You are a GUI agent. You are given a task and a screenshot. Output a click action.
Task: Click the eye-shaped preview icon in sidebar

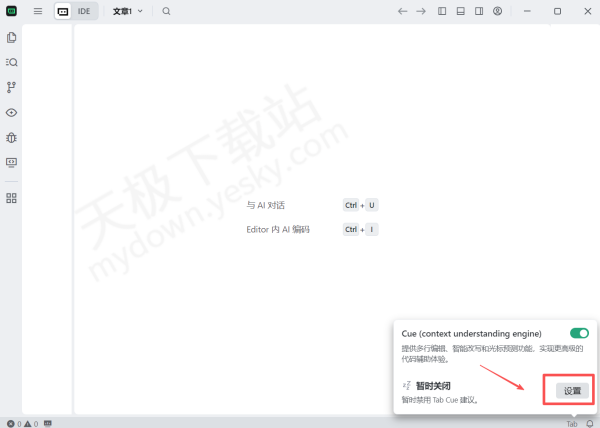point(12,112)
